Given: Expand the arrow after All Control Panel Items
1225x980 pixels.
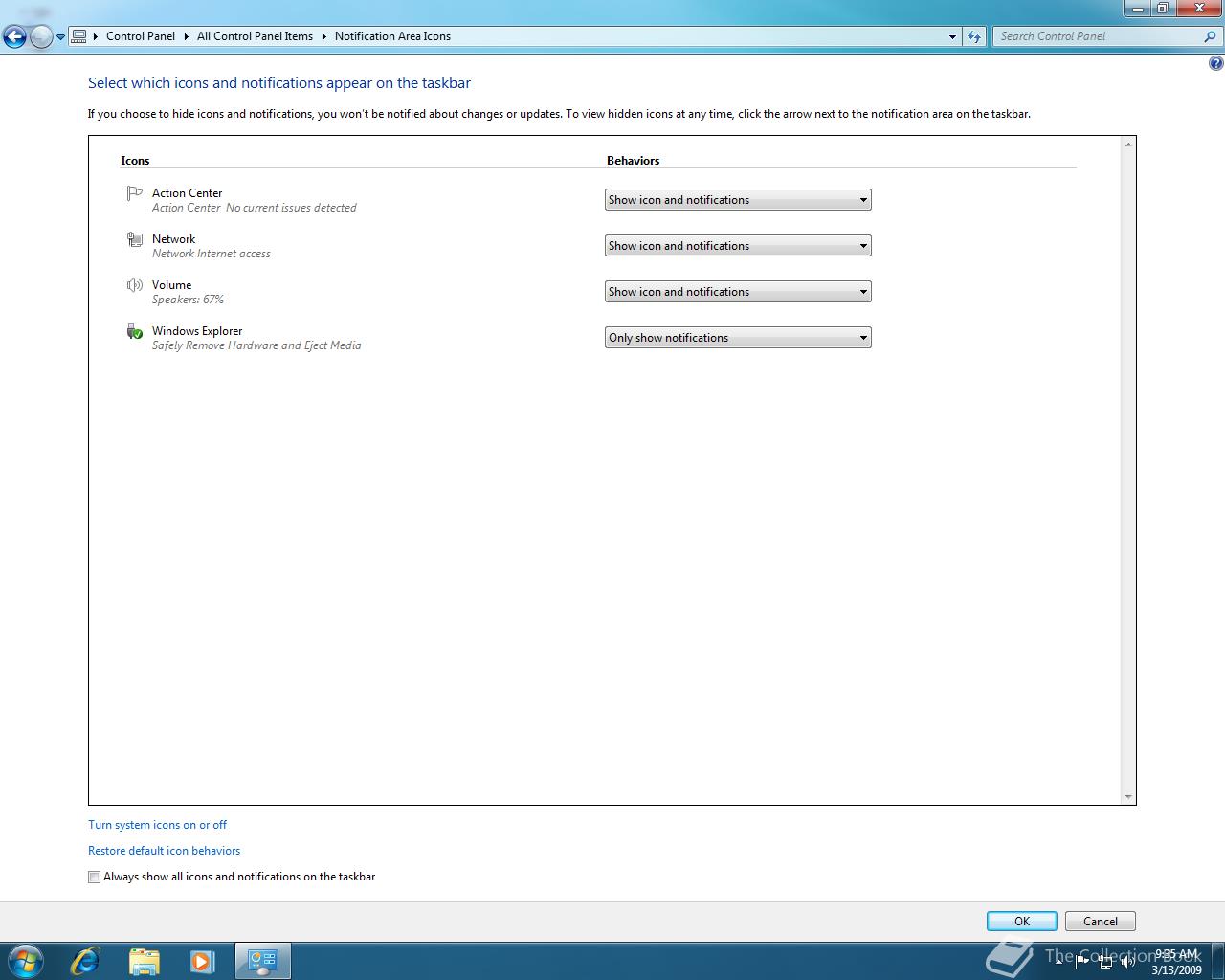Looking at the screenshot, I should [323, 36].
